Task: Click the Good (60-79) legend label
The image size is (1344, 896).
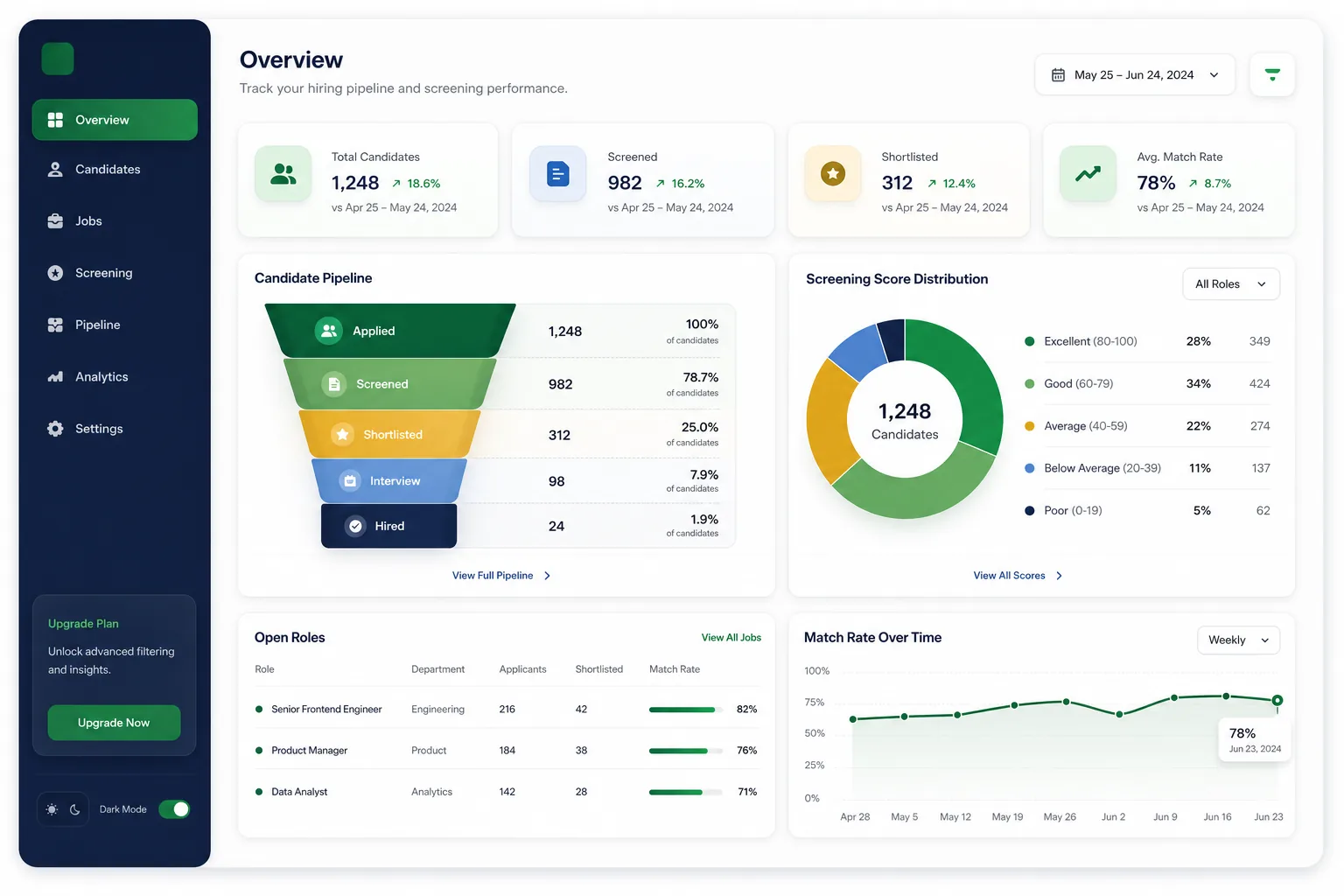Action: [x=1079, y=384]
